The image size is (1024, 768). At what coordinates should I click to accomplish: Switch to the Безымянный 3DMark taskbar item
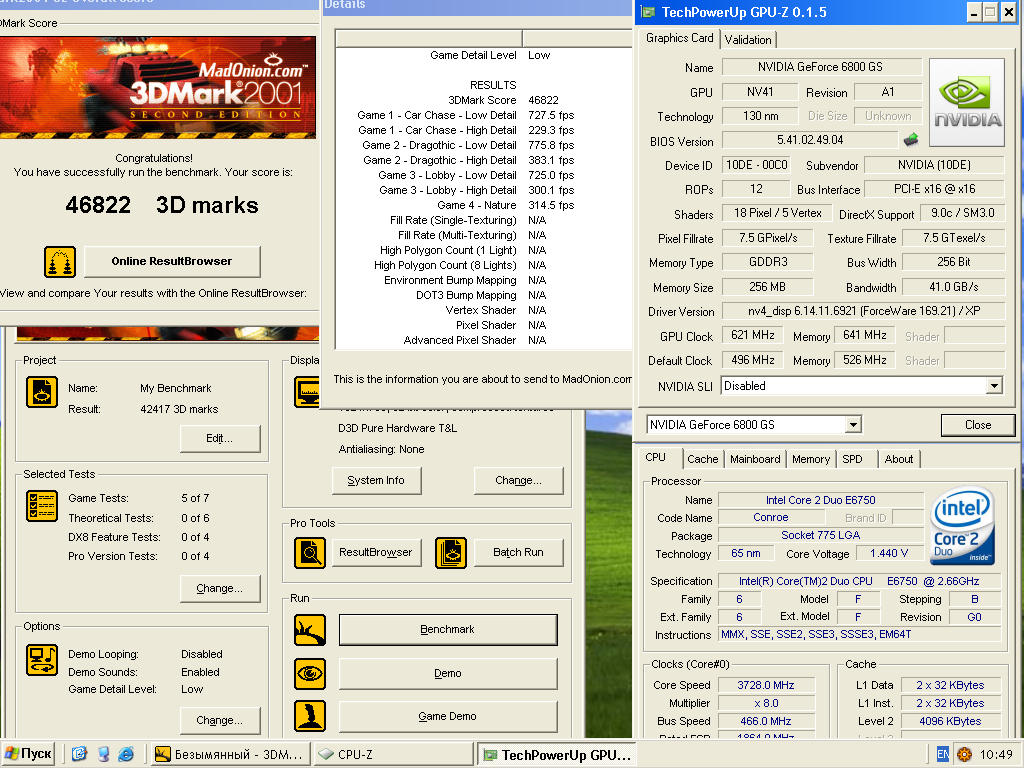tap(230, 755)
